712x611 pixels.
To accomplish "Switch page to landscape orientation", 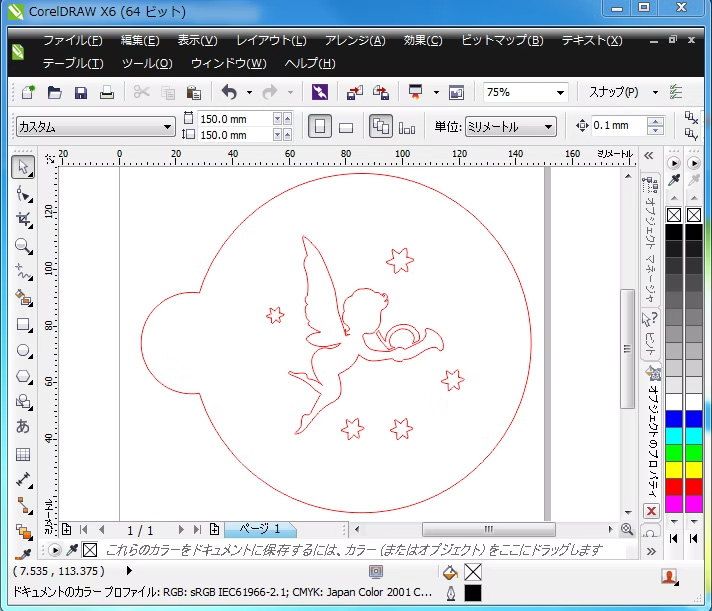I will [346, 127].
